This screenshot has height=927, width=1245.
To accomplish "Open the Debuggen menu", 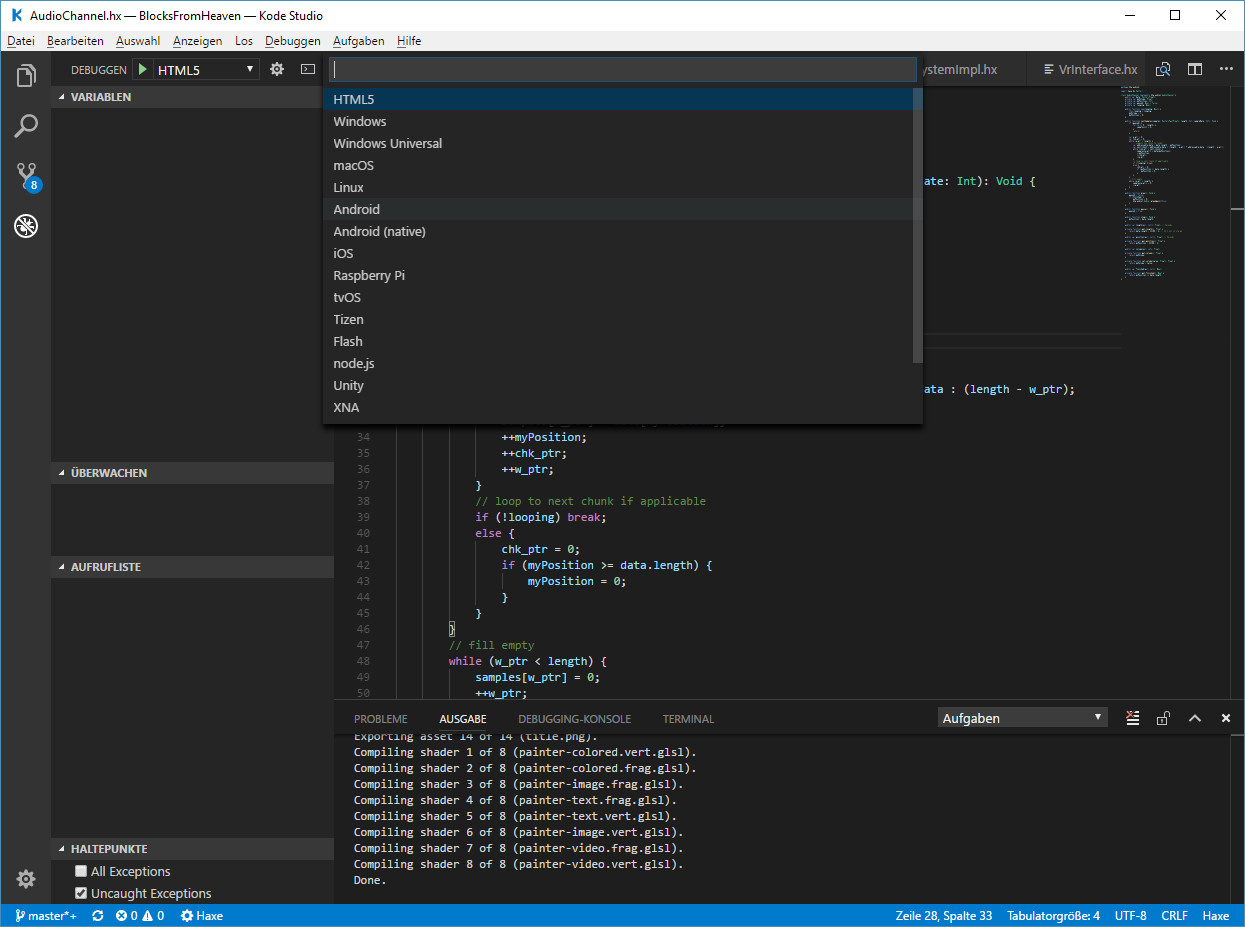I will (x=292, y=41).
